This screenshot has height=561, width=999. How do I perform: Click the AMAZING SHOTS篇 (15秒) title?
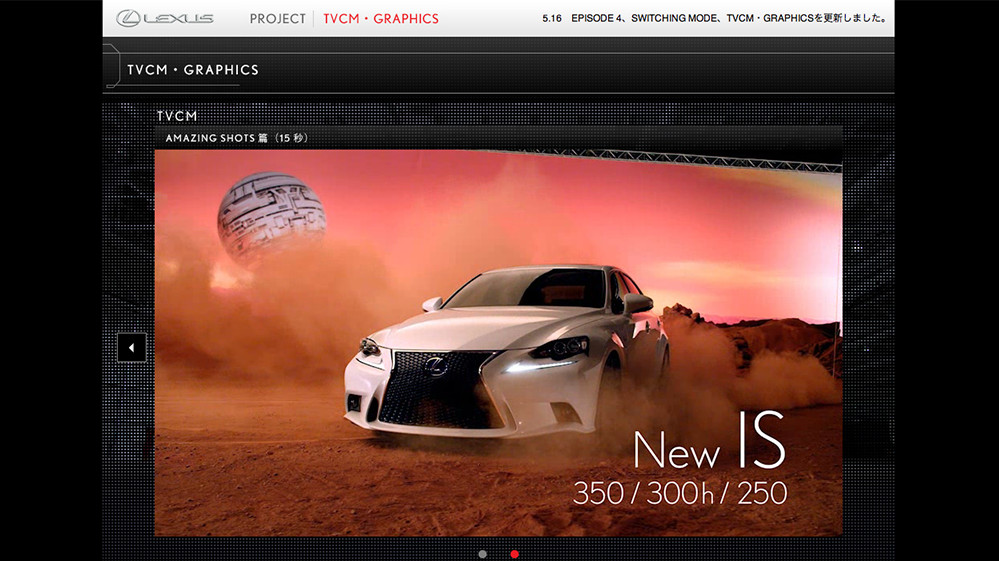tap(236, 138)
